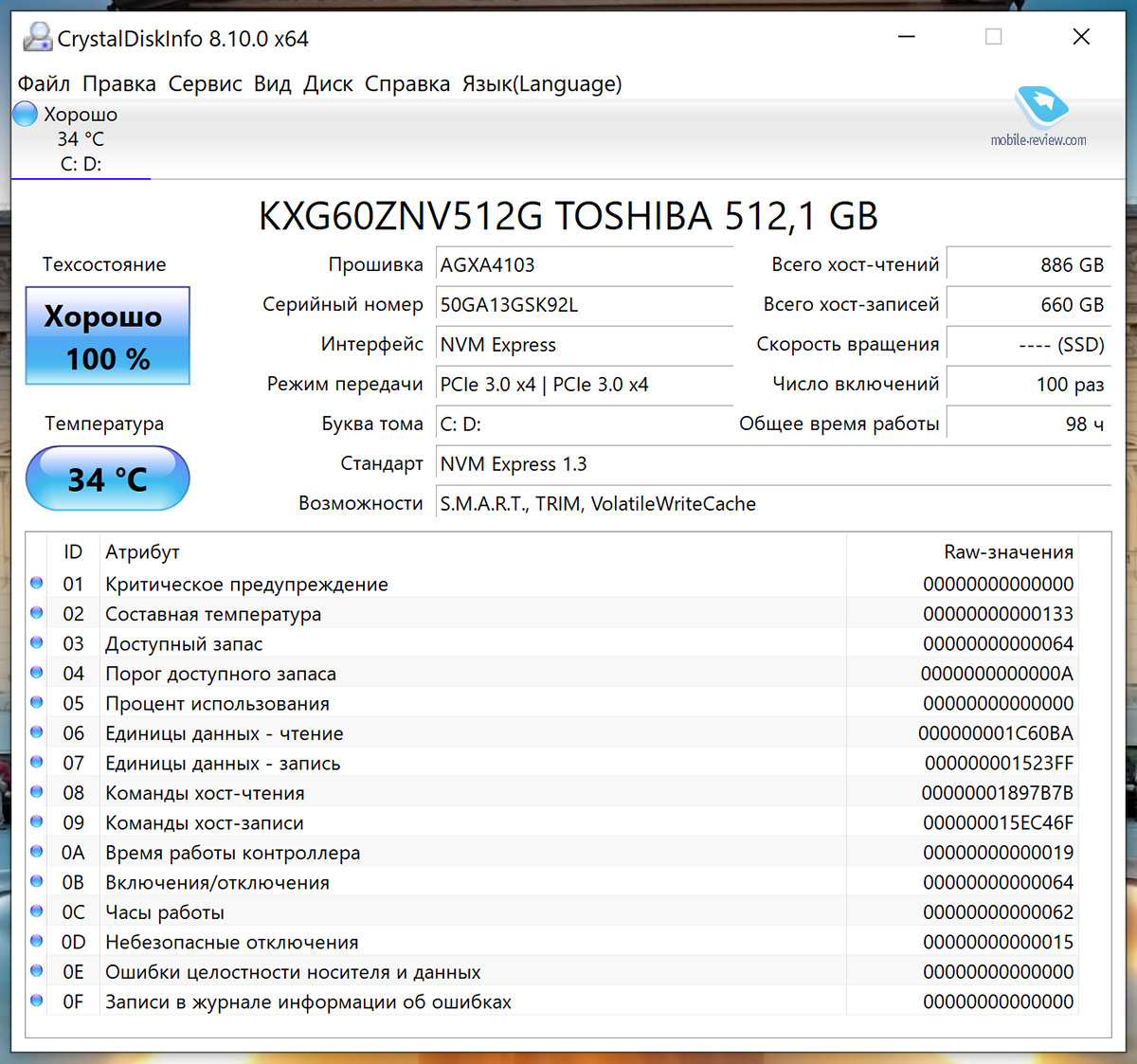Open the Справка menu
This screenshot has height=1064, width=1137.
click(x=407, y=84)
